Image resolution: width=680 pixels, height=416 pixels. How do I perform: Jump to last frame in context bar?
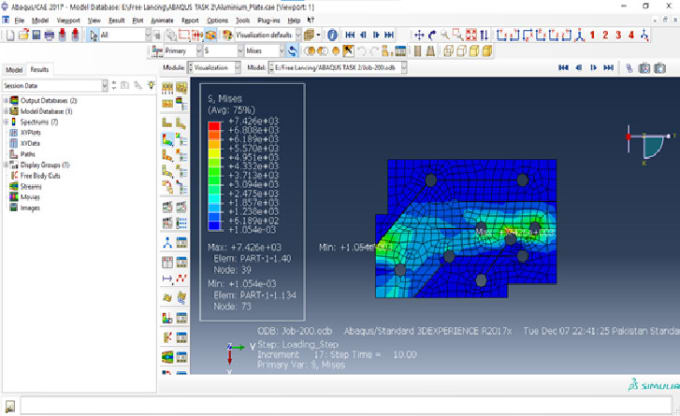click(608, 68)
